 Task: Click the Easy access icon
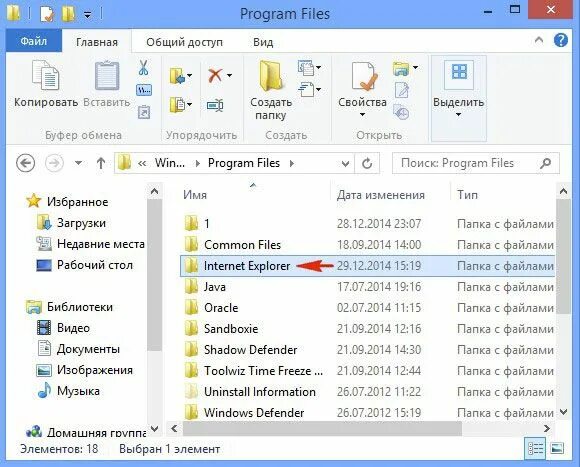coord(306,89)
